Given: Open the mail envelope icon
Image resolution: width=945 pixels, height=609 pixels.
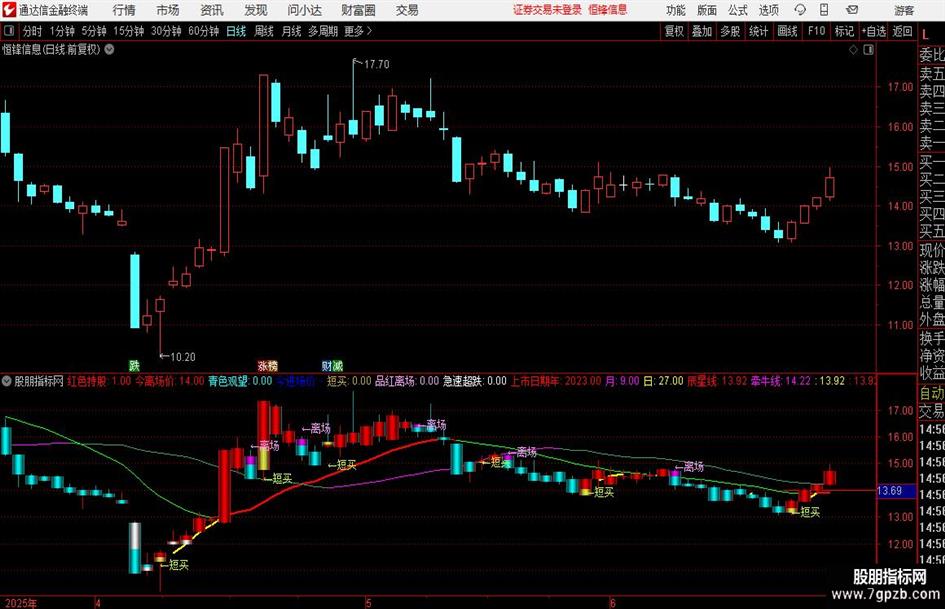Looking at the screenshot, I should [852, 10].
